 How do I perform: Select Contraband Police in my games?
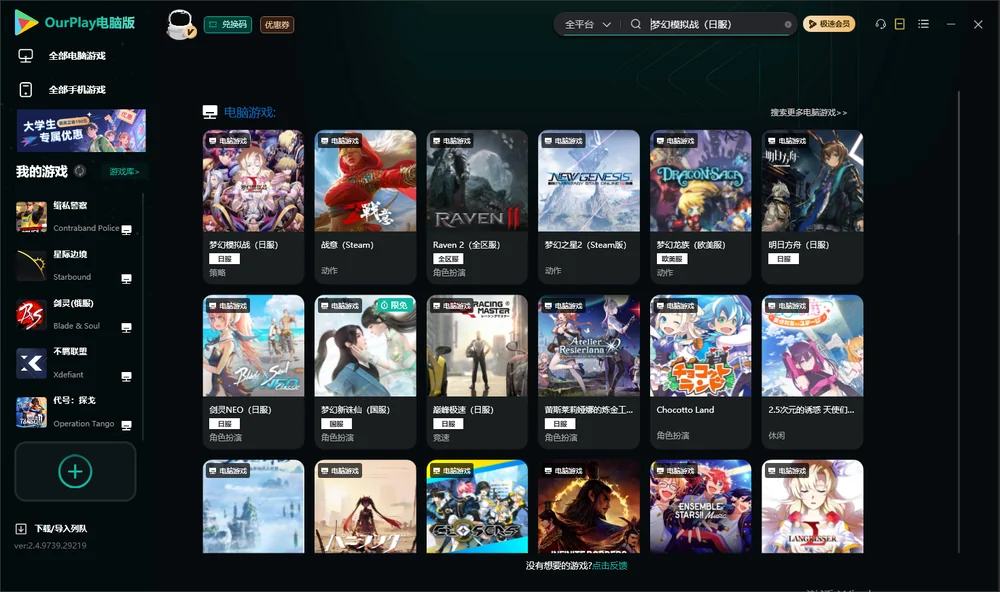73,217
